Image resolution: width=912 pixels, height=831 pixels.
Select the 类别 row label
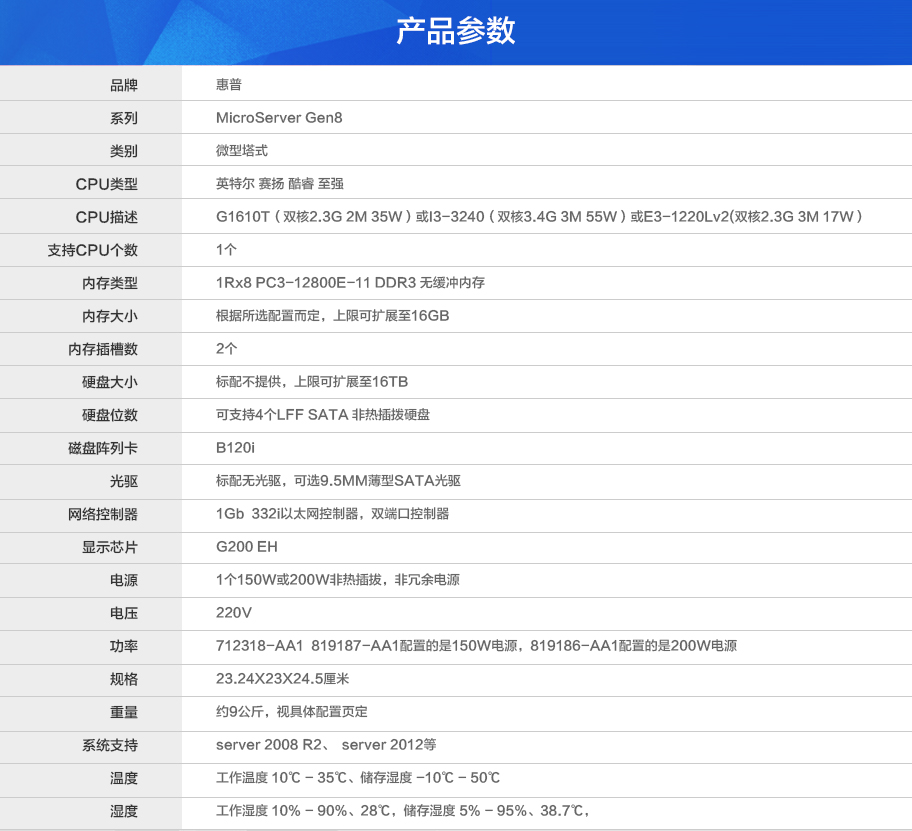point(123,151)
